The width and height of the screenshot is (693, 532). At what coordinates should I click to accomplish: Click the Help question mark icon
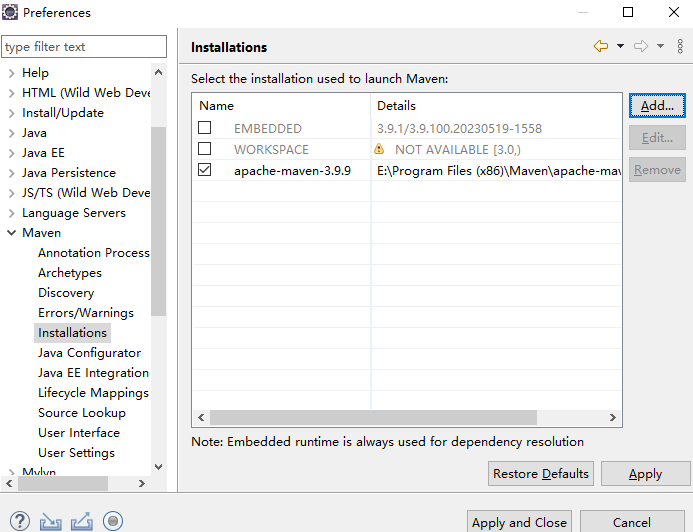pyautogui.click(x=20, y=521)
